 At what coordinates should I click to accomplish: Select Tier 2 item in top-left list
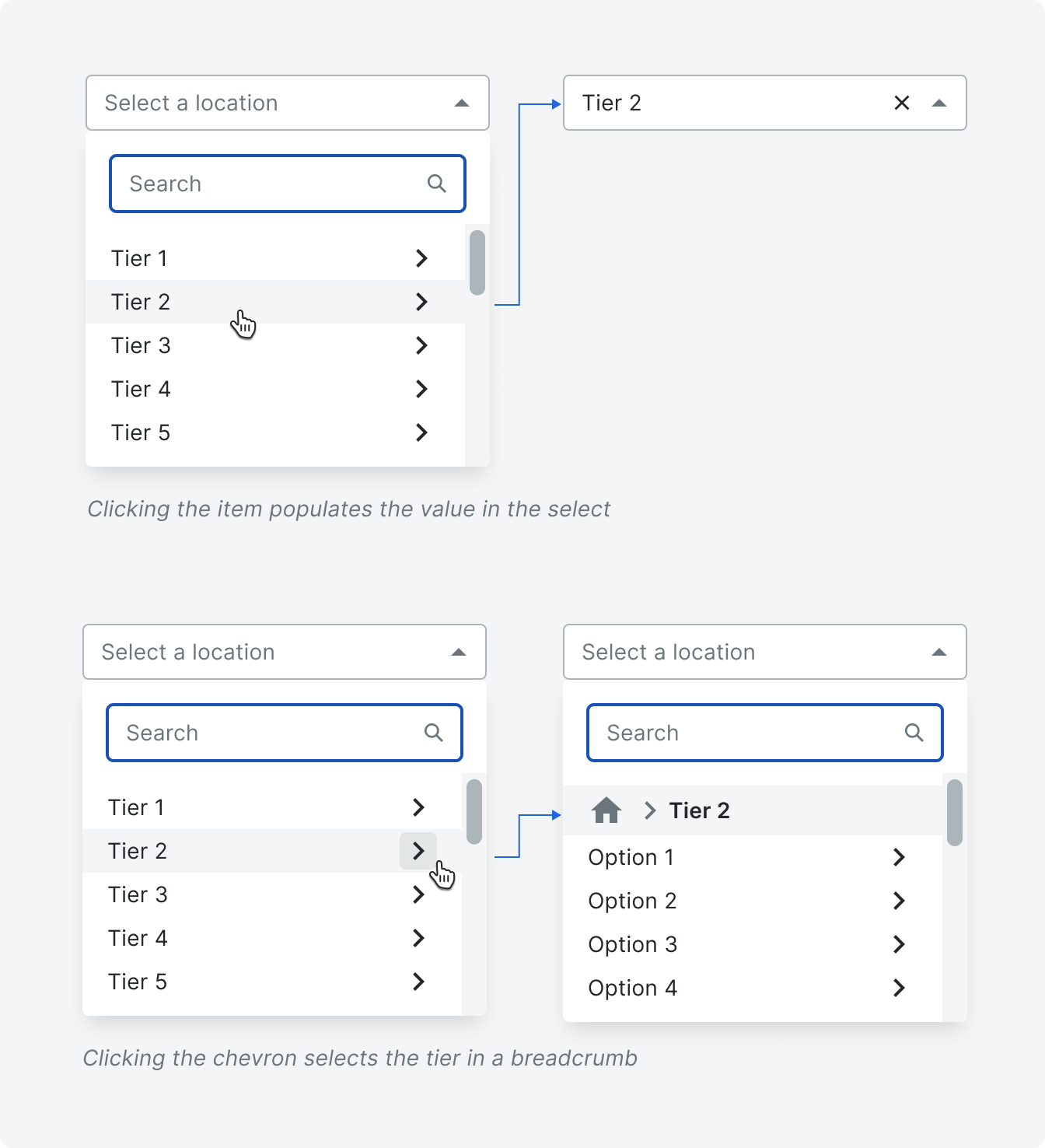(x=275, y=302)
